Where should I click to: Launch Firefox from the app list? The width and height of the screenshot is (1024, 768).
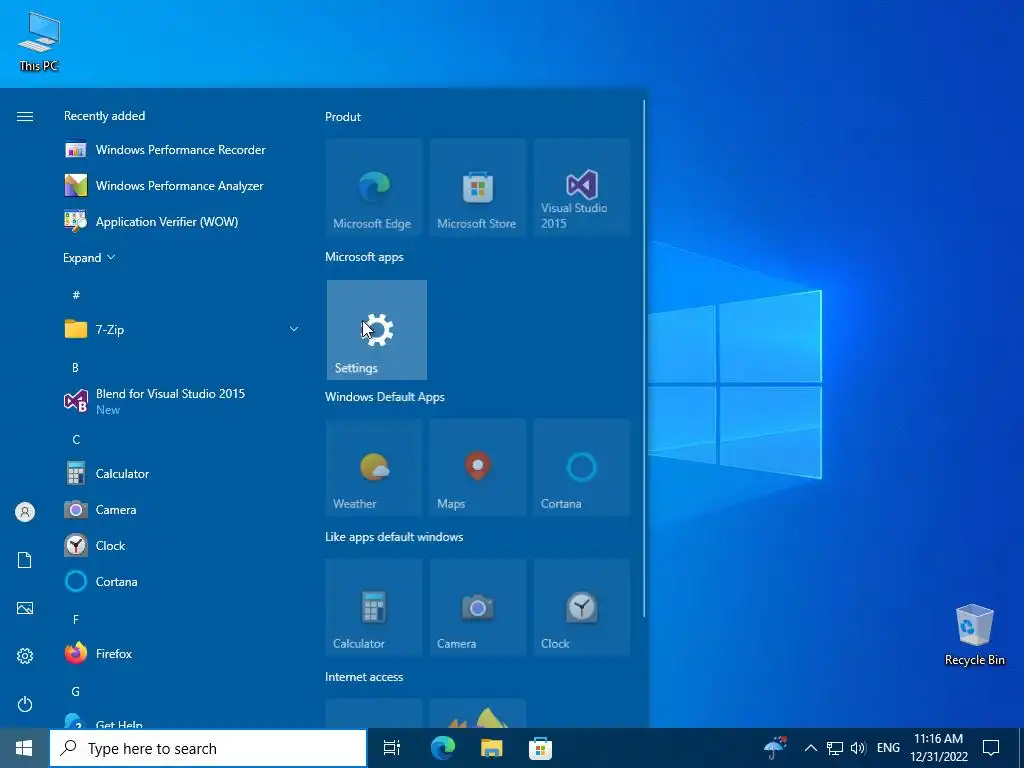[x=180, y=653]
